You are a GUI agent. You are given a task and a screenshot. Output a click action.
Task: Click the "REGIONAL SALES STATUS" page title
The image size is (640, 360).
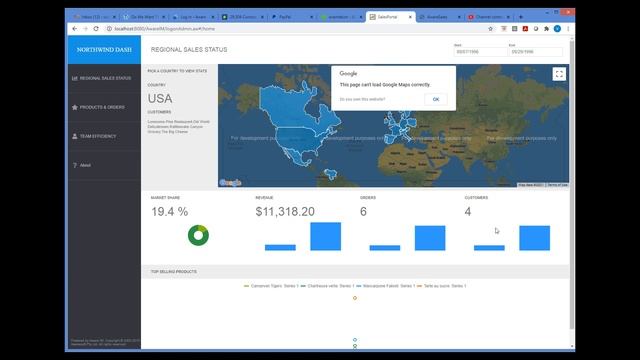pyautogui.click(x=189, y=49)
